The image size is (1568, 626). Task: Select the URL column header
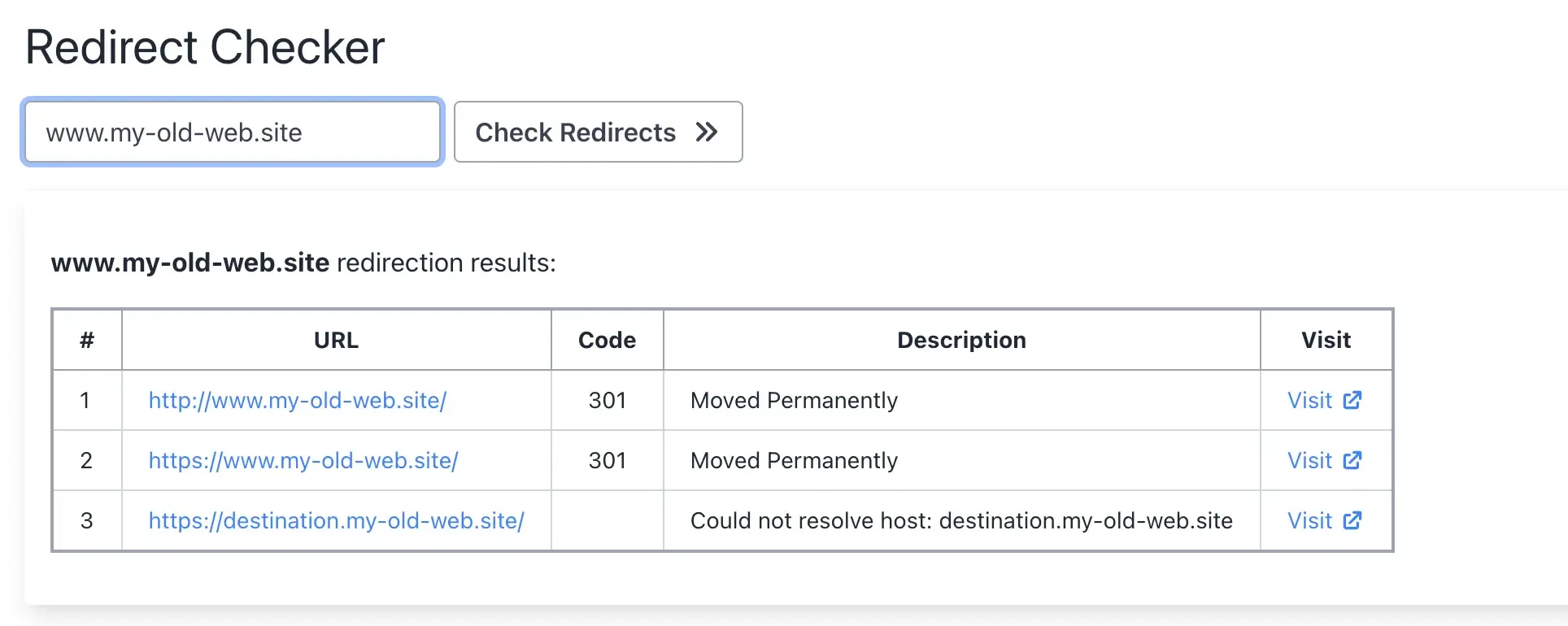pyautogui.click(x=336, y=340)
